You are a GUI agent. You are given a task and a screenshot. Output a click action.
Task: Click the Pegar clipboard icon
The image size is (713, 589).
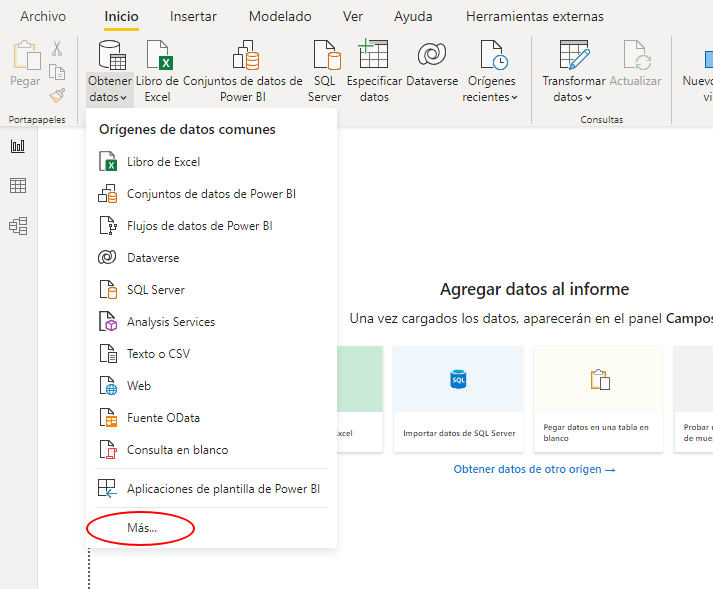[26, 55]
